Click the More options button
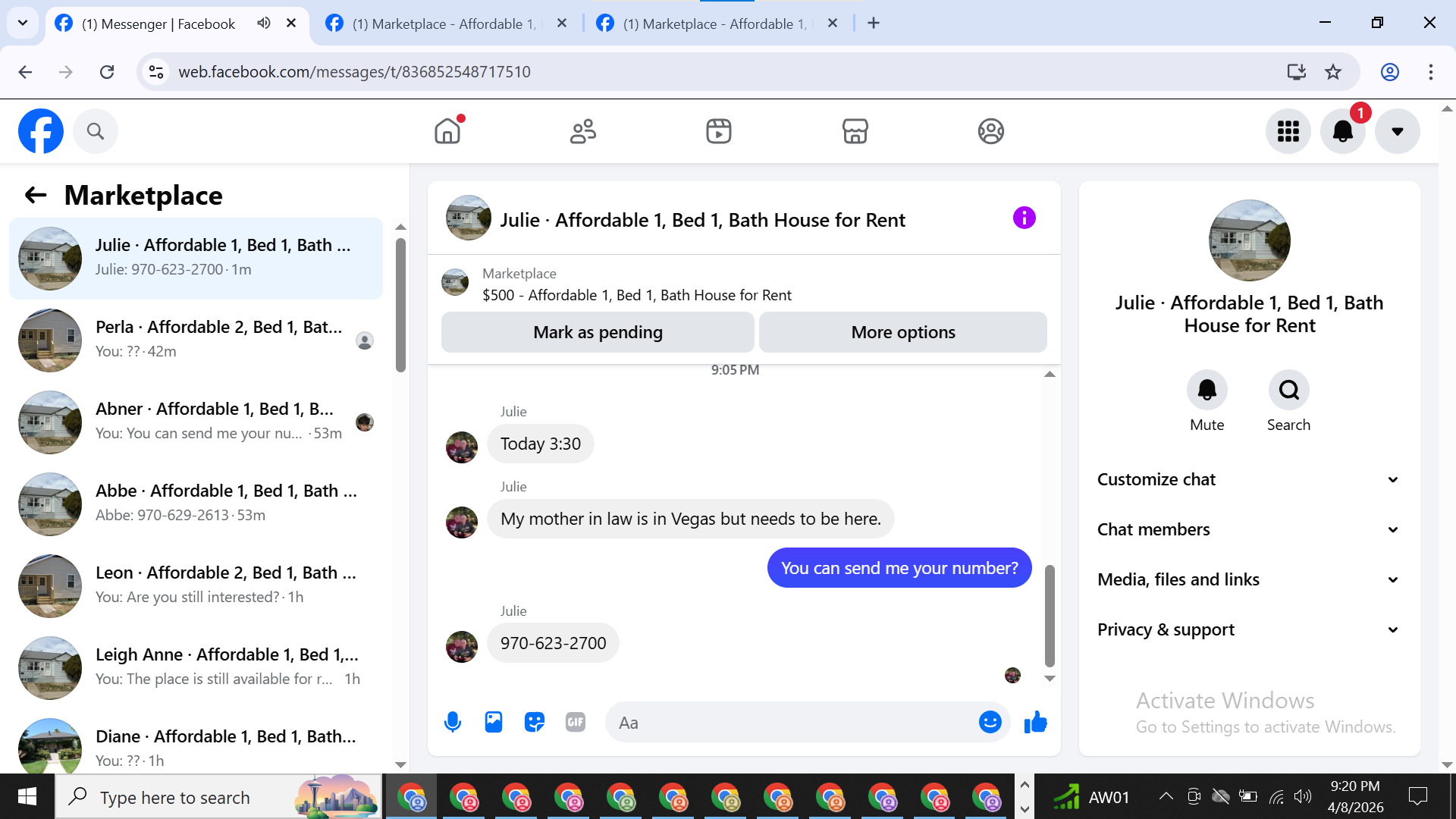1456x819 pixels. click(x=902, y=332)
